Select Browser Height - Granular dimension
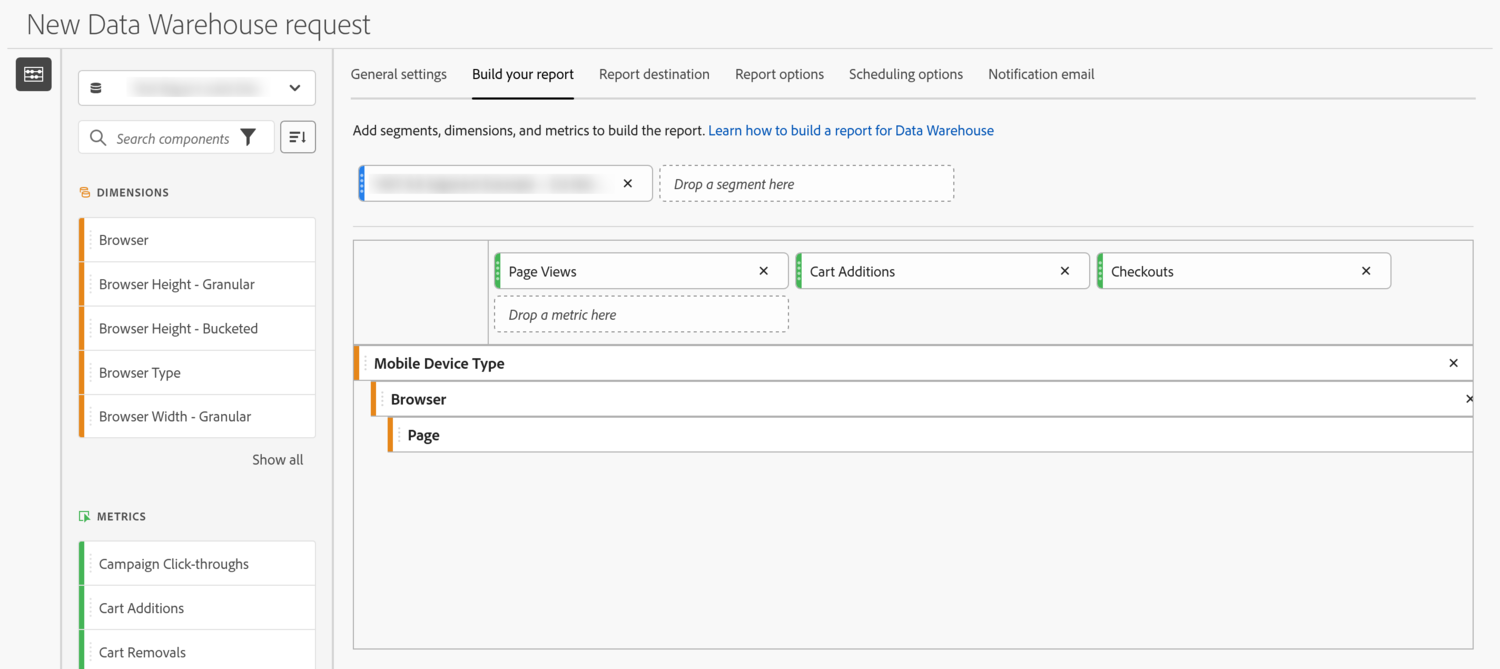 pos(197,284)
